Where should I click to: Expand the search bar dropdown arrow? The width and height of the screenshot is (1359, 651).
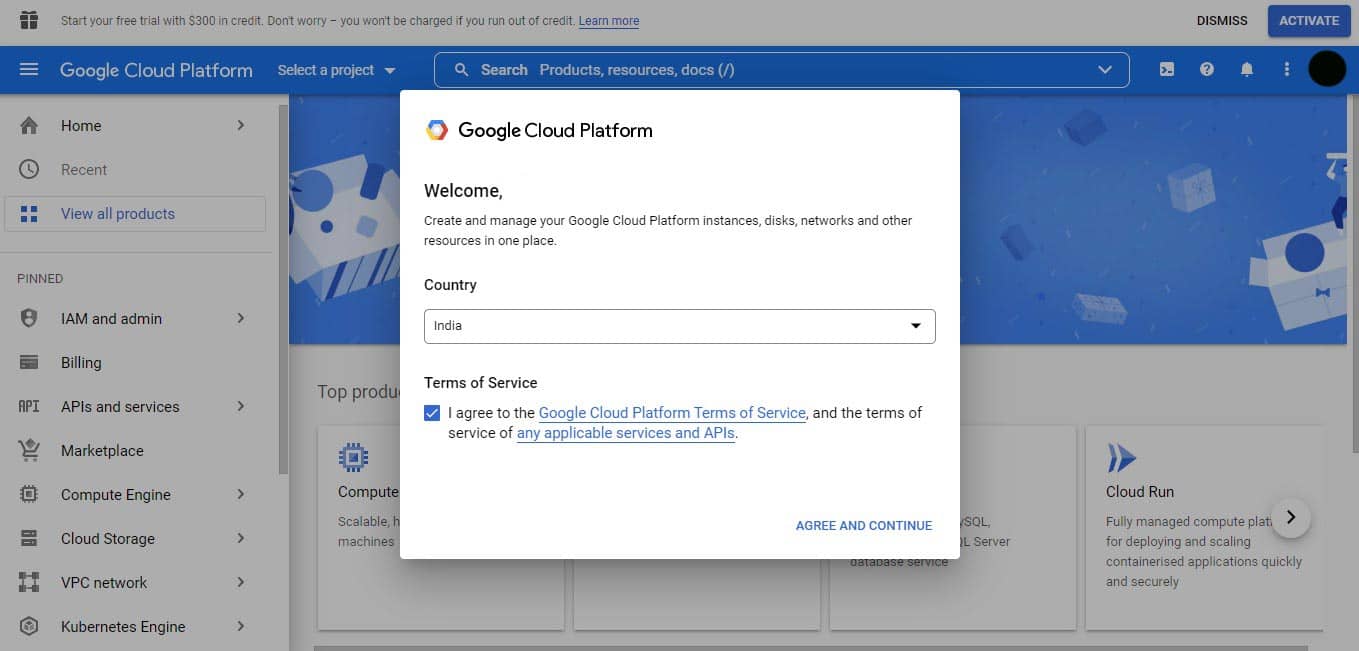tap(1105, 70)
